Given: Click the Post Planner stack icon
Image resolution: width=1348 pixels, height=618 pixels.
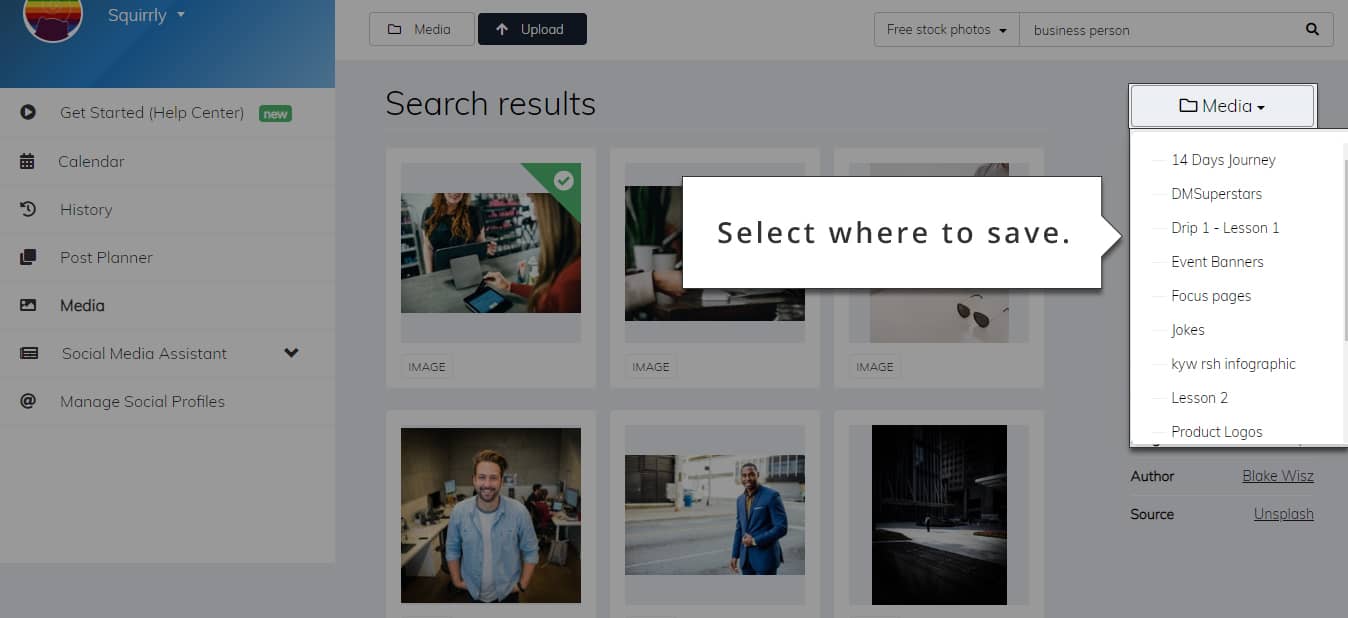Looking at the screenshot, I should [x=27, y=257].
